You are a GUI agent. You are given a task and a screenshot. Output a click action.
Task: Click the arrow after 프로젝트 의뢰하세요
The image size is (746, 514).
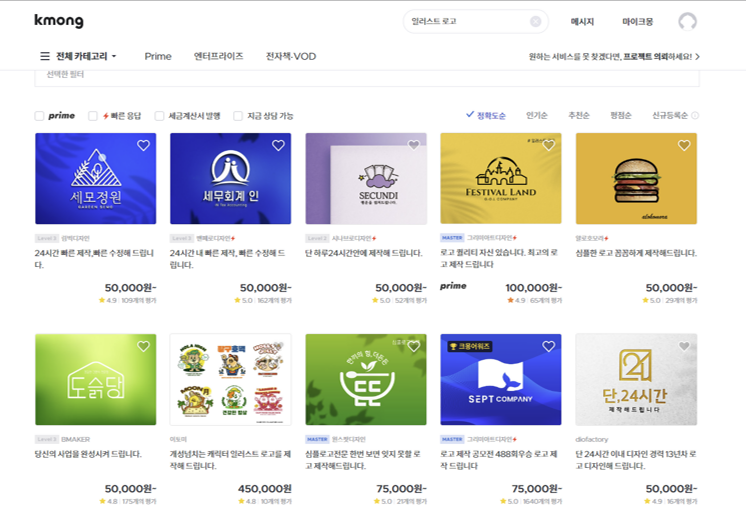click(x=697, y=57)
